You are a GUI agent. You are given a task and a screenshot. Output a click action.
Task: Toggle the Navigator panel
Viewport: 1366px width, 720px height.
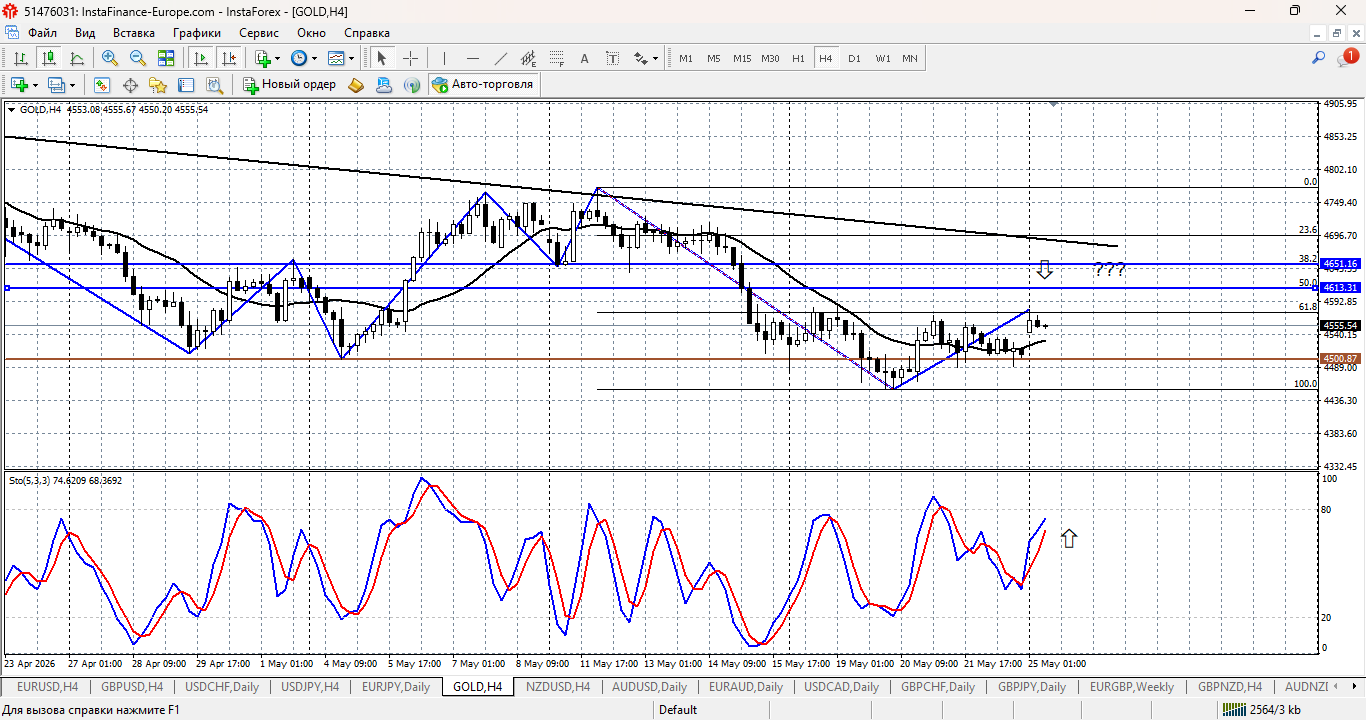pos(158,85)
